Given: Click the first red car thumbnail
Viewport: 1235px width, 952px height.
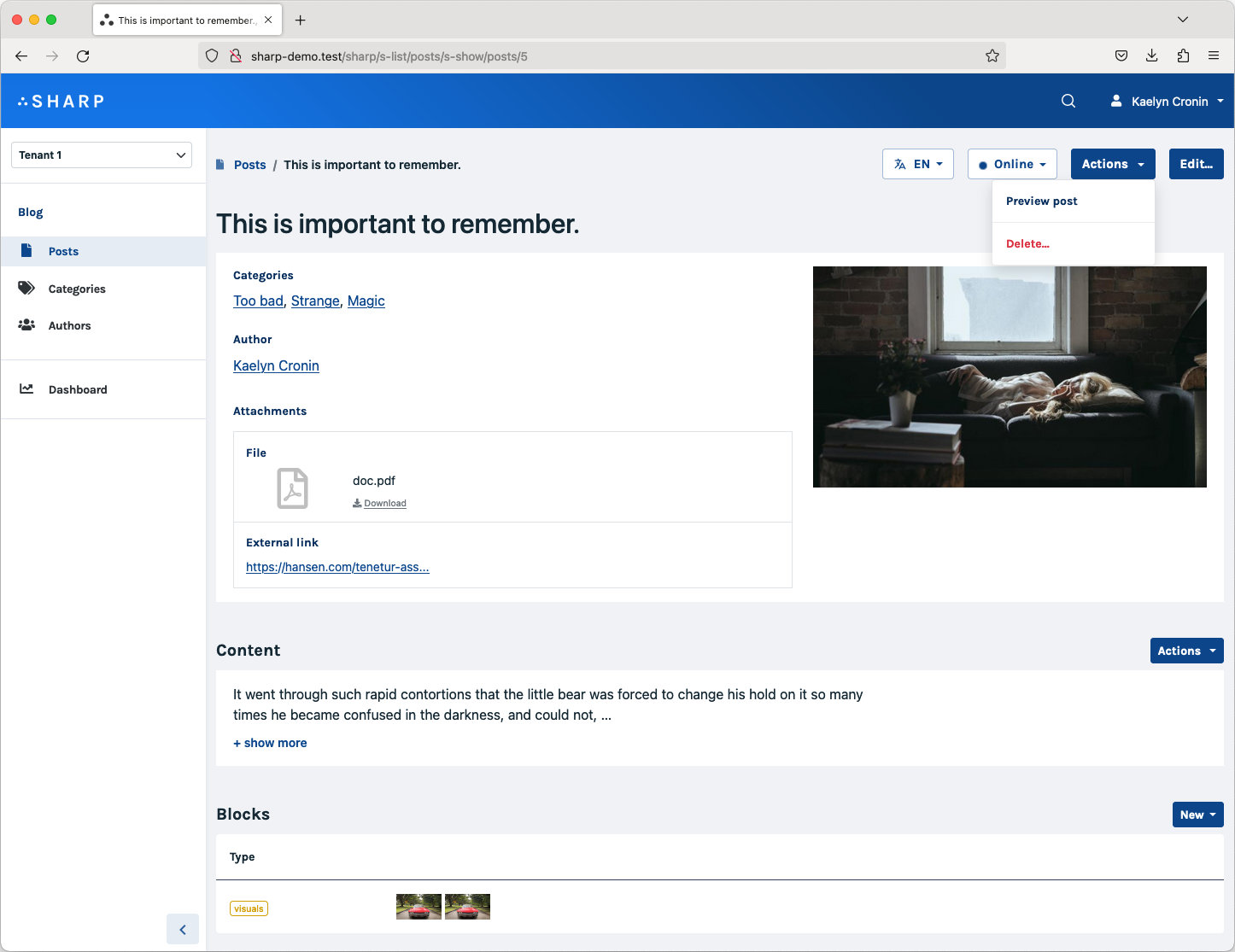Looking at the screenshot, I should [x=418, y=907].
